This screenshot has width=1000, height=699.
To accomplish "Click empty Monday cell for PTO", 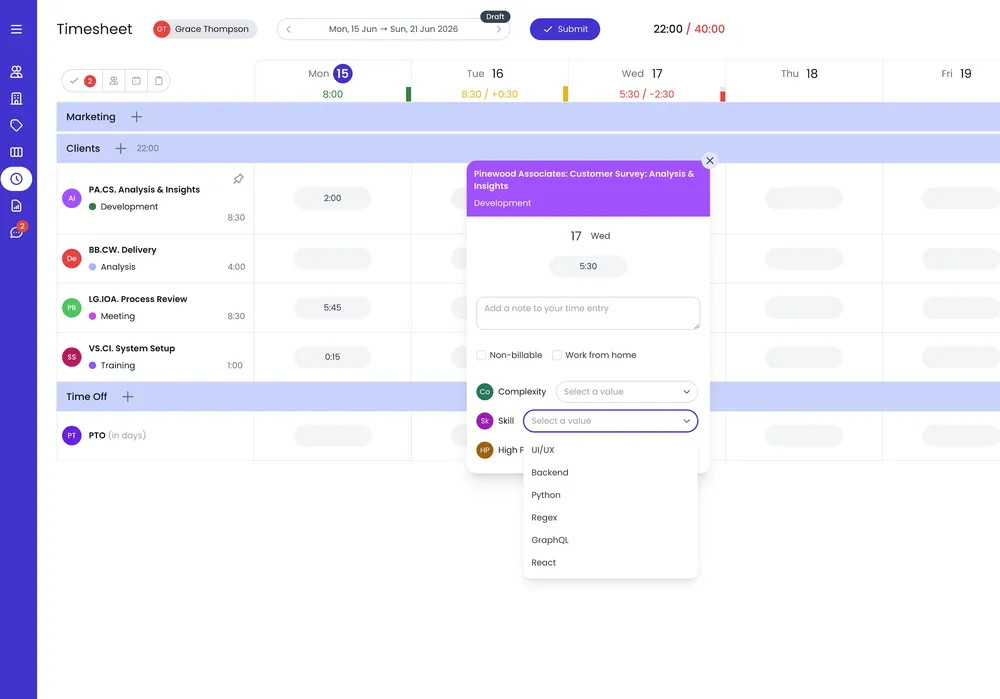I will click(332, 436).
